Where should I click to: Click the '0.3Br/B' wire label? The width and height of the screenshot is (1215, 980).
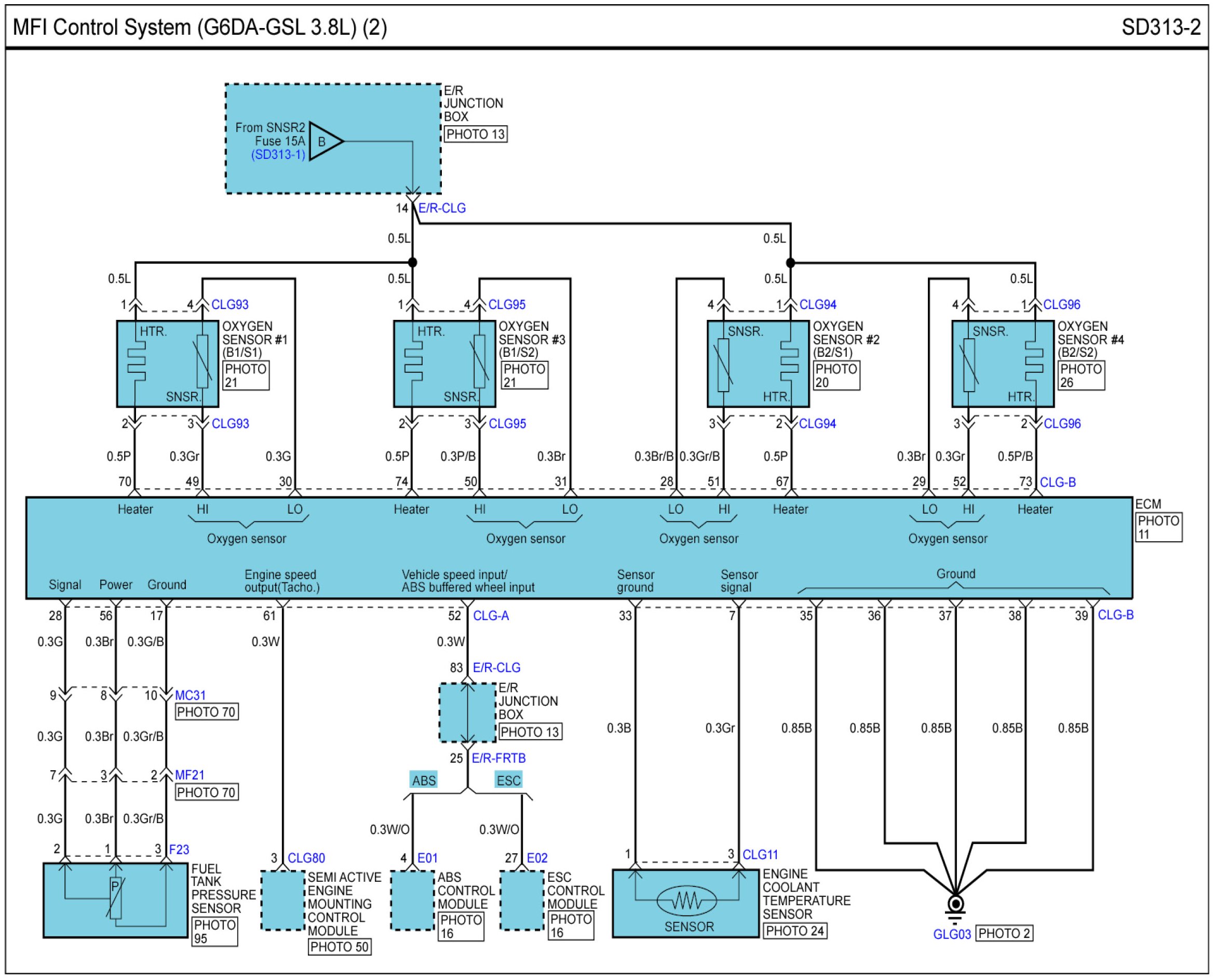654,457
